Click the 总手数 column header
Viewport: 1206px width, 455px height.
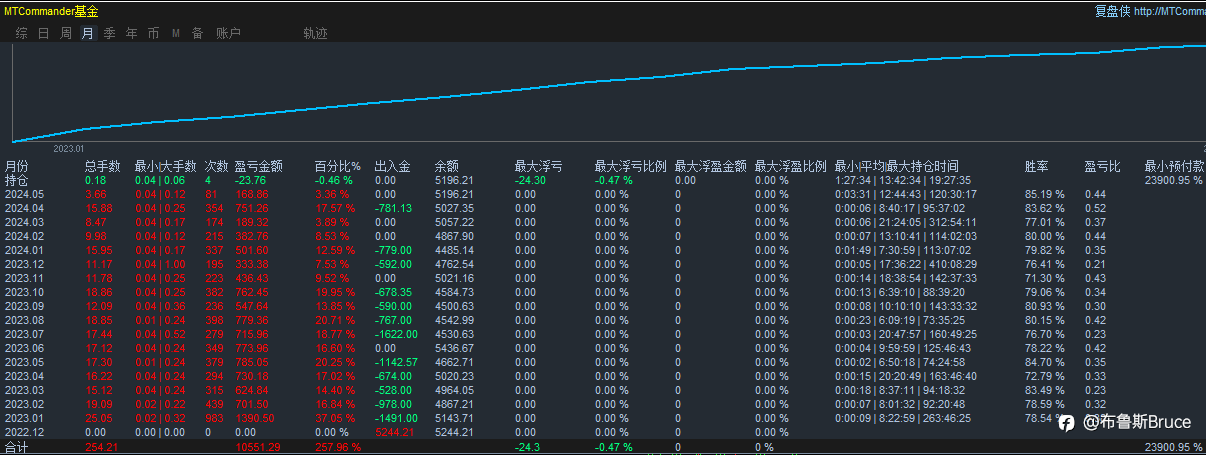pos(102,166)
